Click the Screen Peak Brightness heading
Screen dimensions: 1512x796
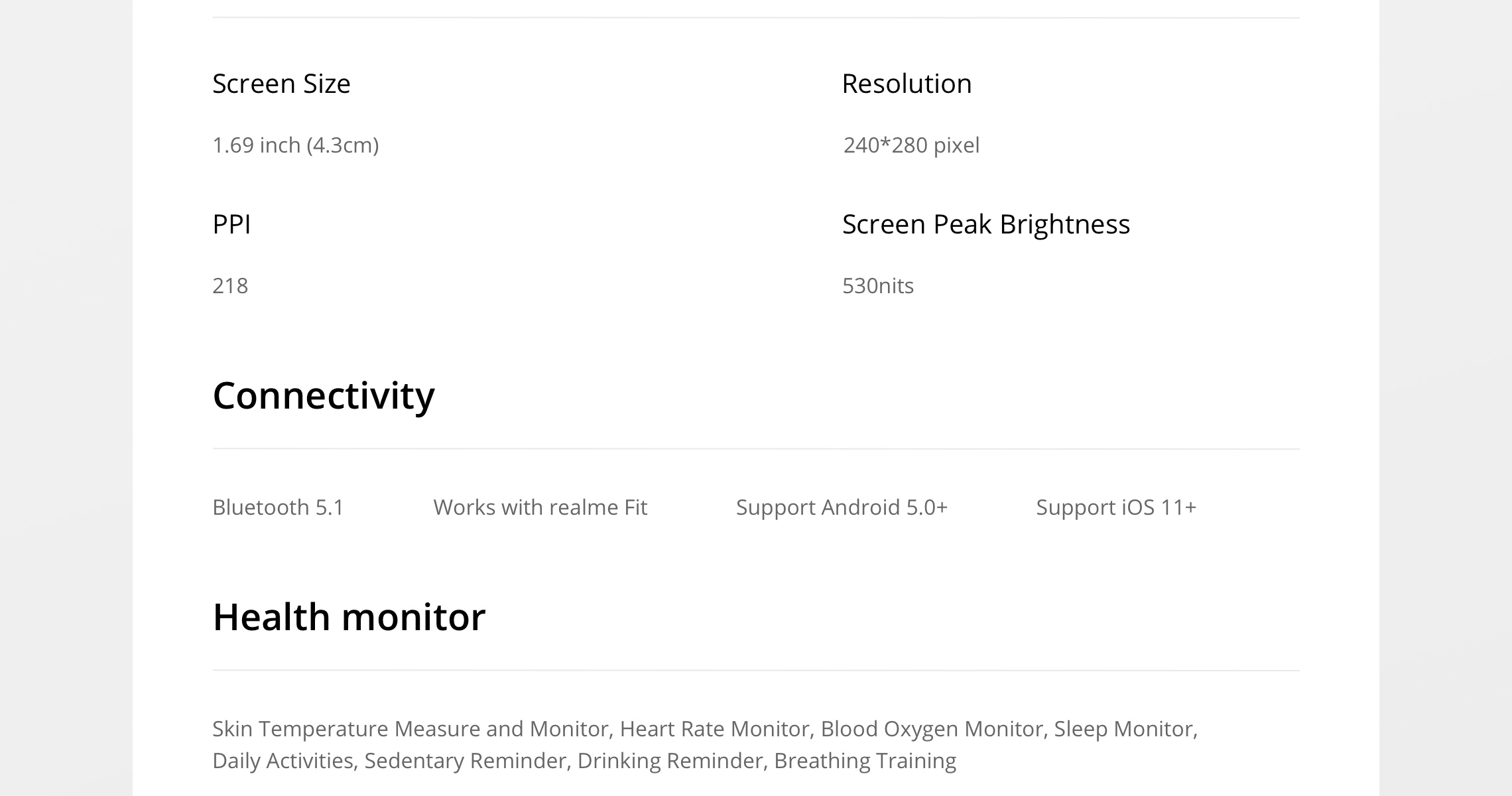coord(986,225)
